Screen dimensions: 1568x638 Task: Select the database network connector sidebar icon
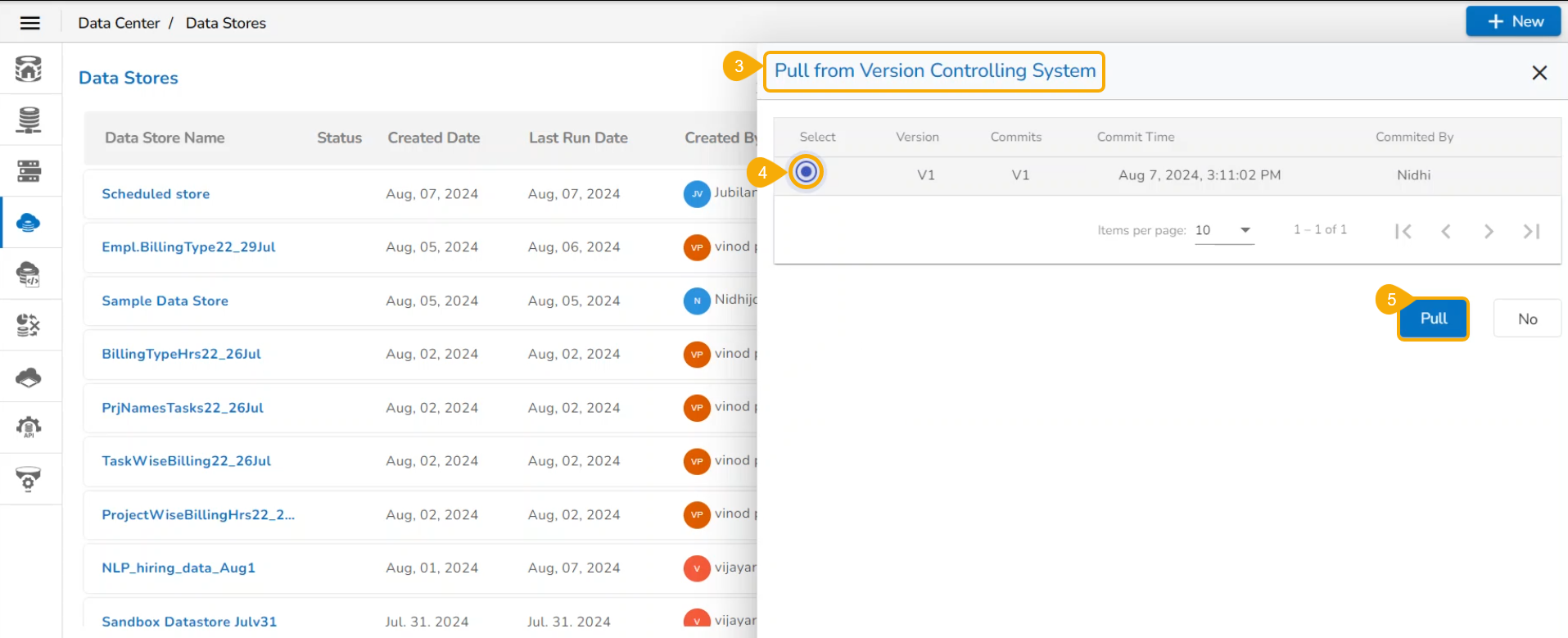click(29, 120)
